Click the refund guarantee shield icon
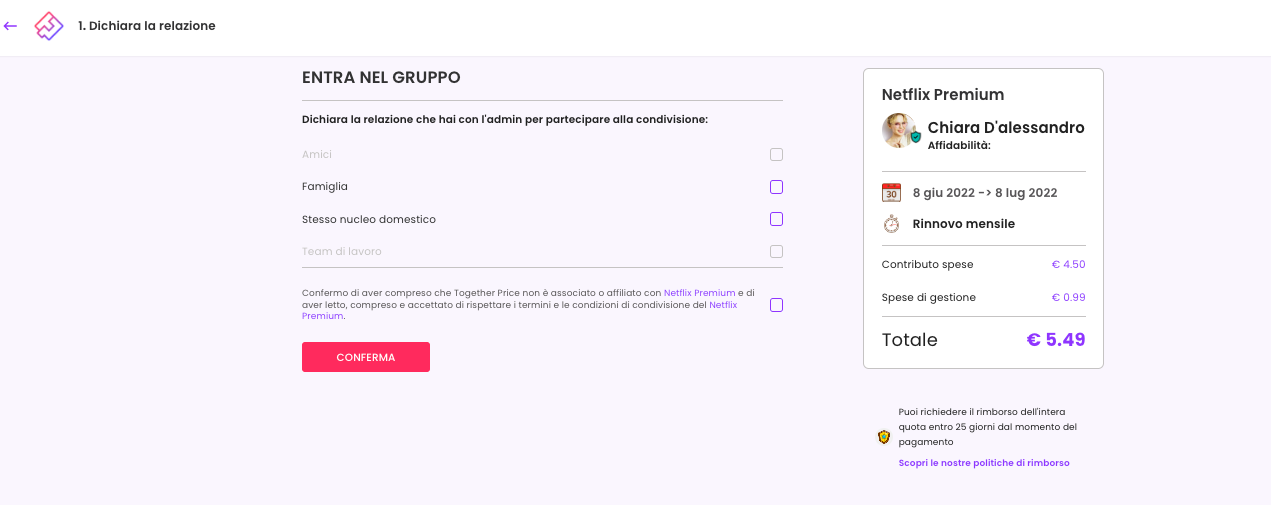 point(884,437)
